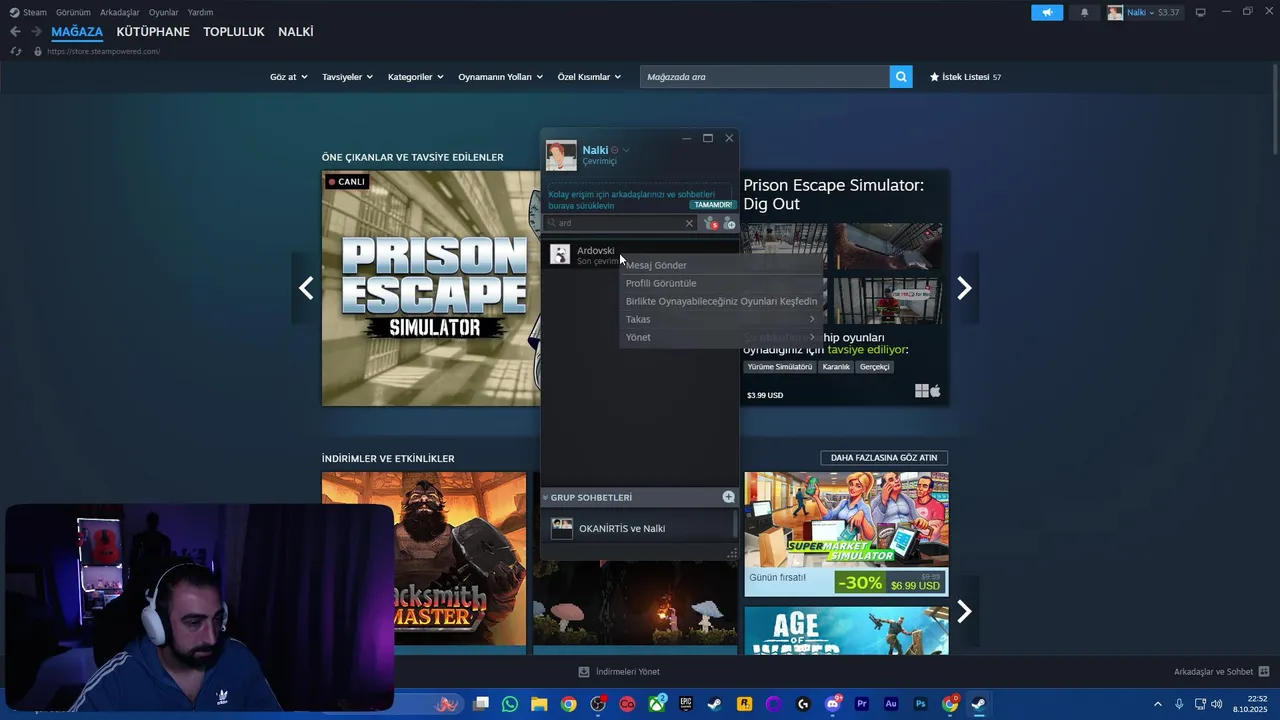Click Daha Fazlasına Göz Atın button
The image size is (1280, 720).
tap(884, 457)
